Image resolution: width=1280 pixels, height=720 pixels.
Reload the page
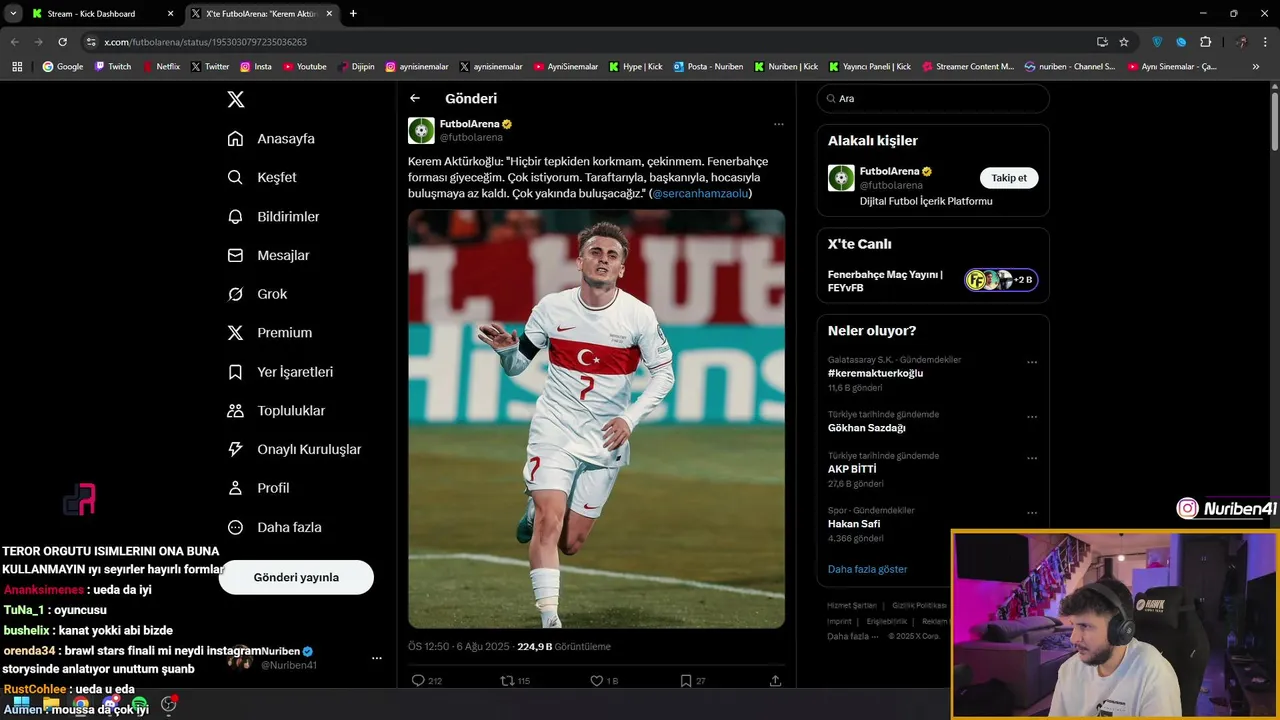point(63,42)
